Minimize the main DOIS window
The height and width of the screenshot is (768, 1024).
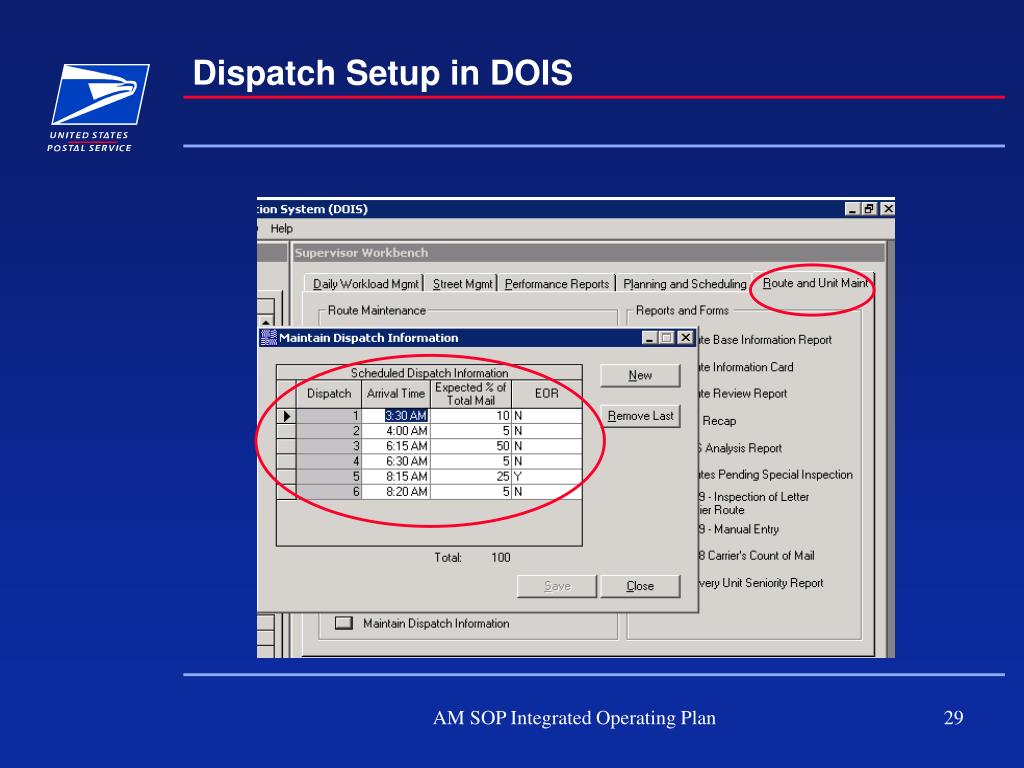[852, 209]
